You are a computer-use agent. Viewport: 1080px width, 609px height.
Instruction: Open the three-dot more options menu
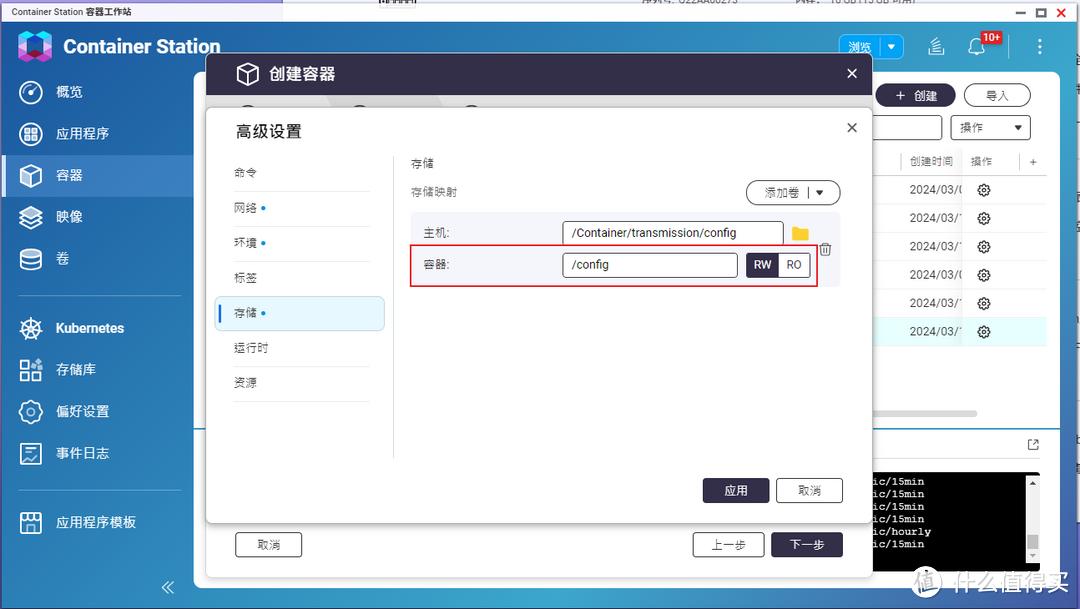[1039, 46]
